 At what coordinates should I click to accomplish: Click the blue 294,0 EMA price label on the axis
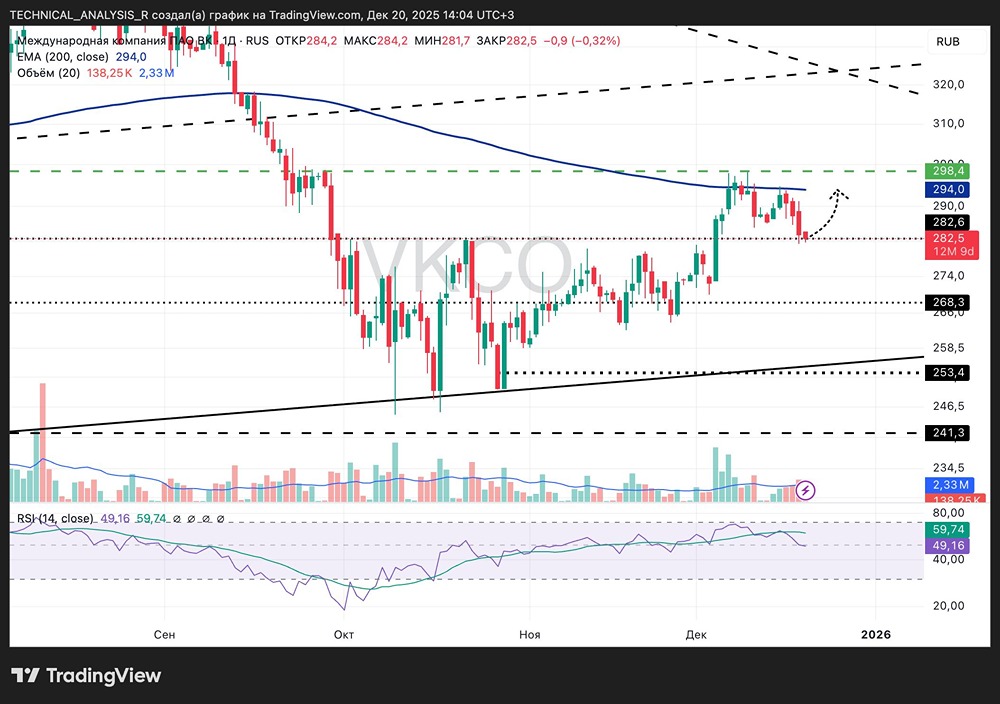[x=947, y=189]
